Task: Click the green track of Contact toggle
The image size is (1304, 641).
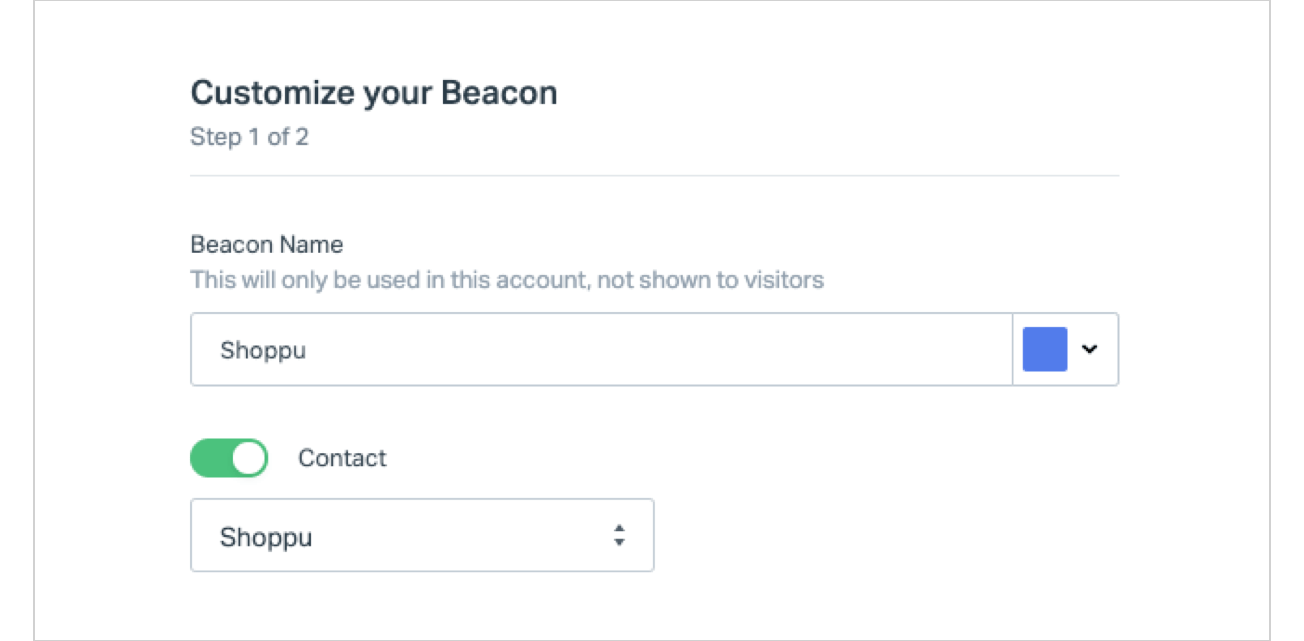Action: [x=210, y=458]
